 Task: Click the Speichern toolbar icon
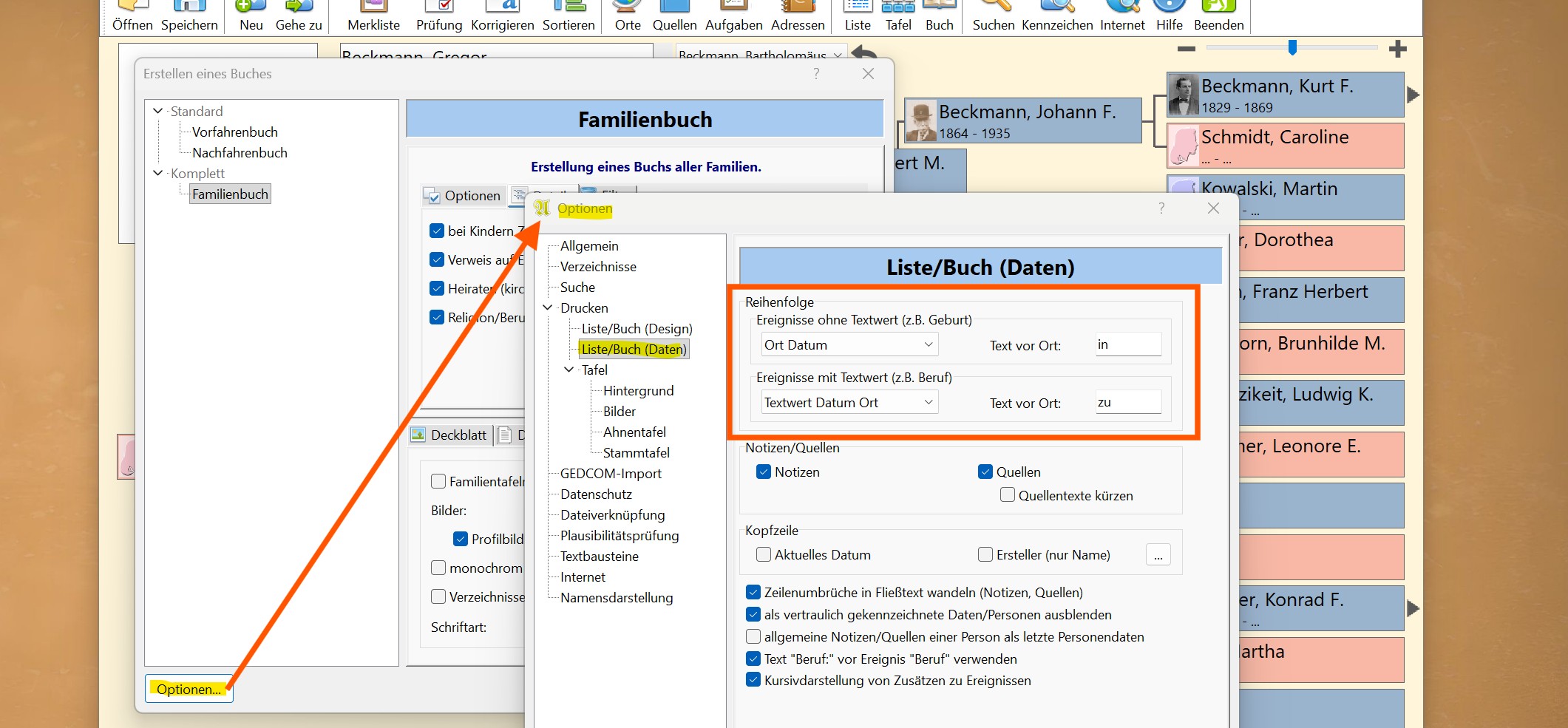pos(189,15)
